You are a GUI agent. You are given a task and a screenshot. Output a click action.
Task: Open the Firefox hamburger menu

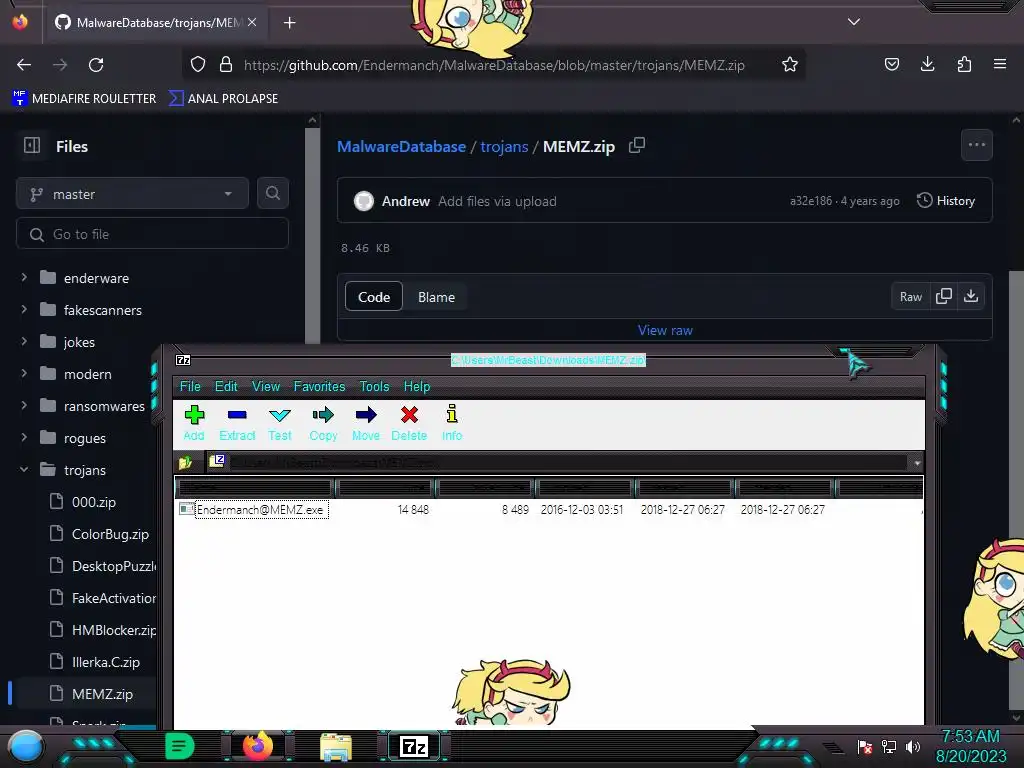pyautogui.click(x=1000, y=64)
